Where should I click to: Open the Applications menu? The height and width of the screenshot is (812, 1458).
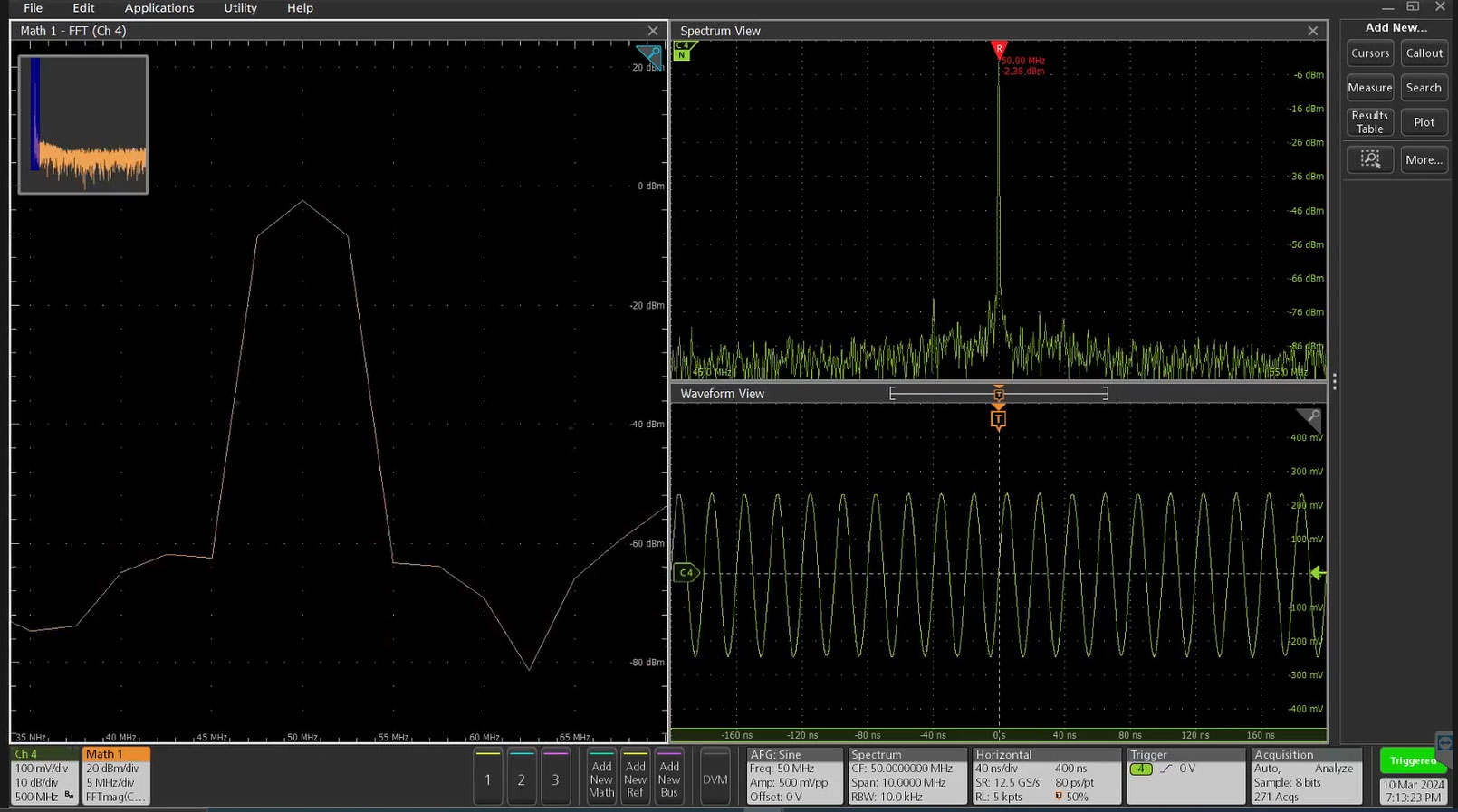click(159, 8)
